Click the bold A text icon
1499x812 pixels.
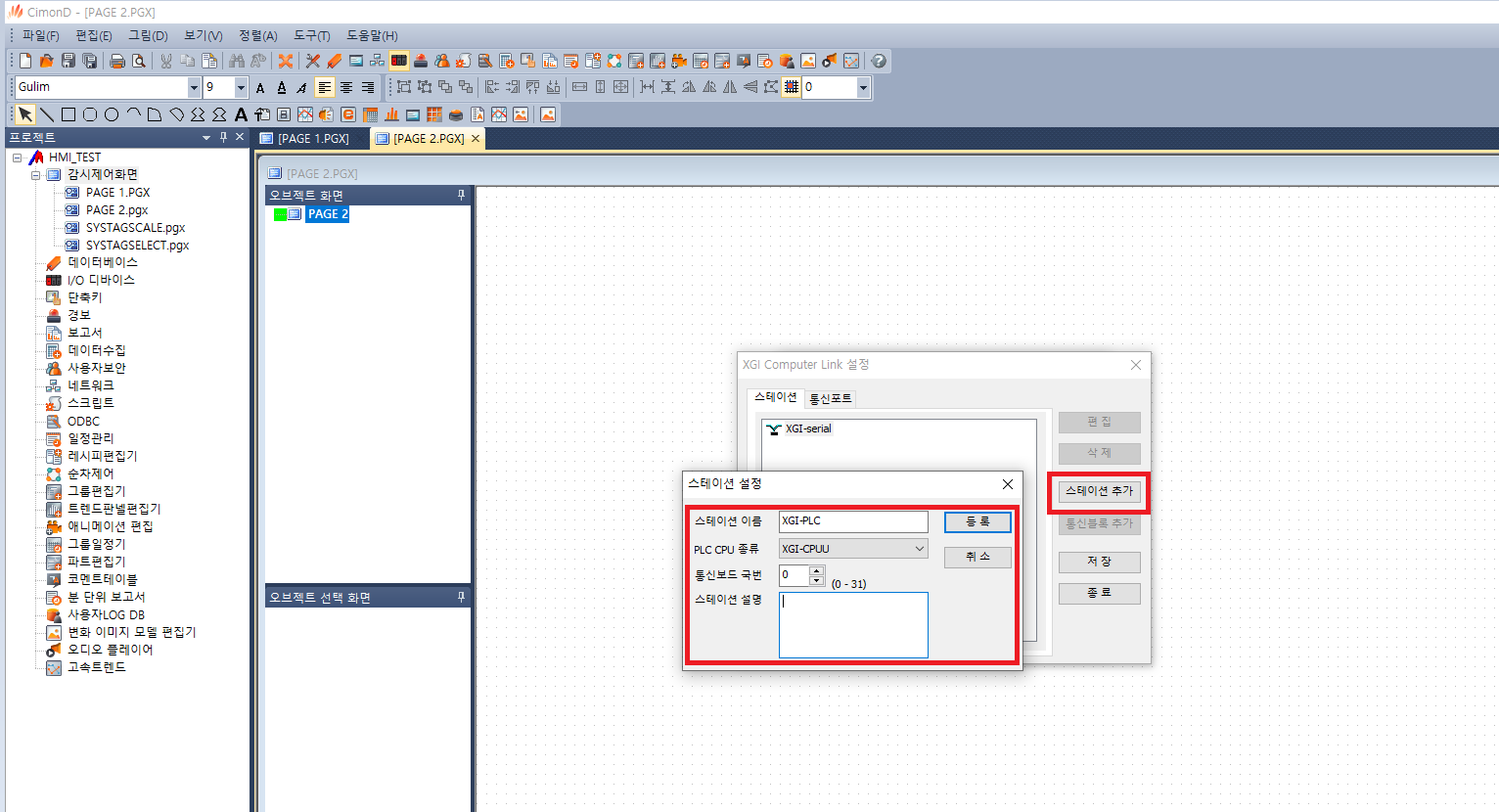pos(260,87)
